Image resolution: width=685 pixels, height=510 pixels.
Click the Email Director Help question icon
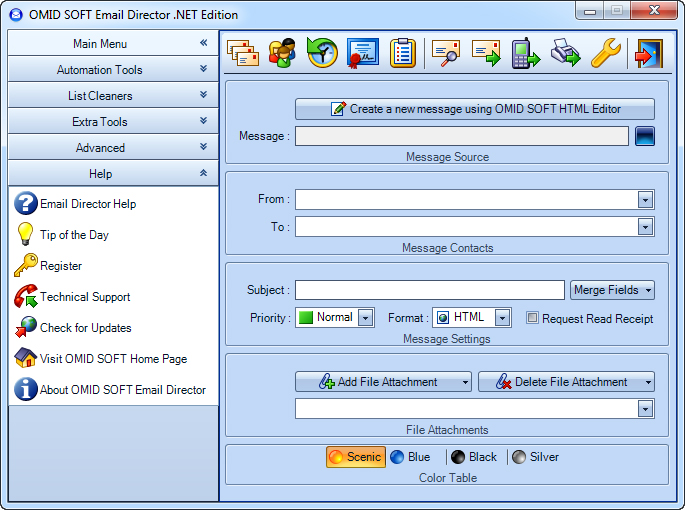click(26, 203)
